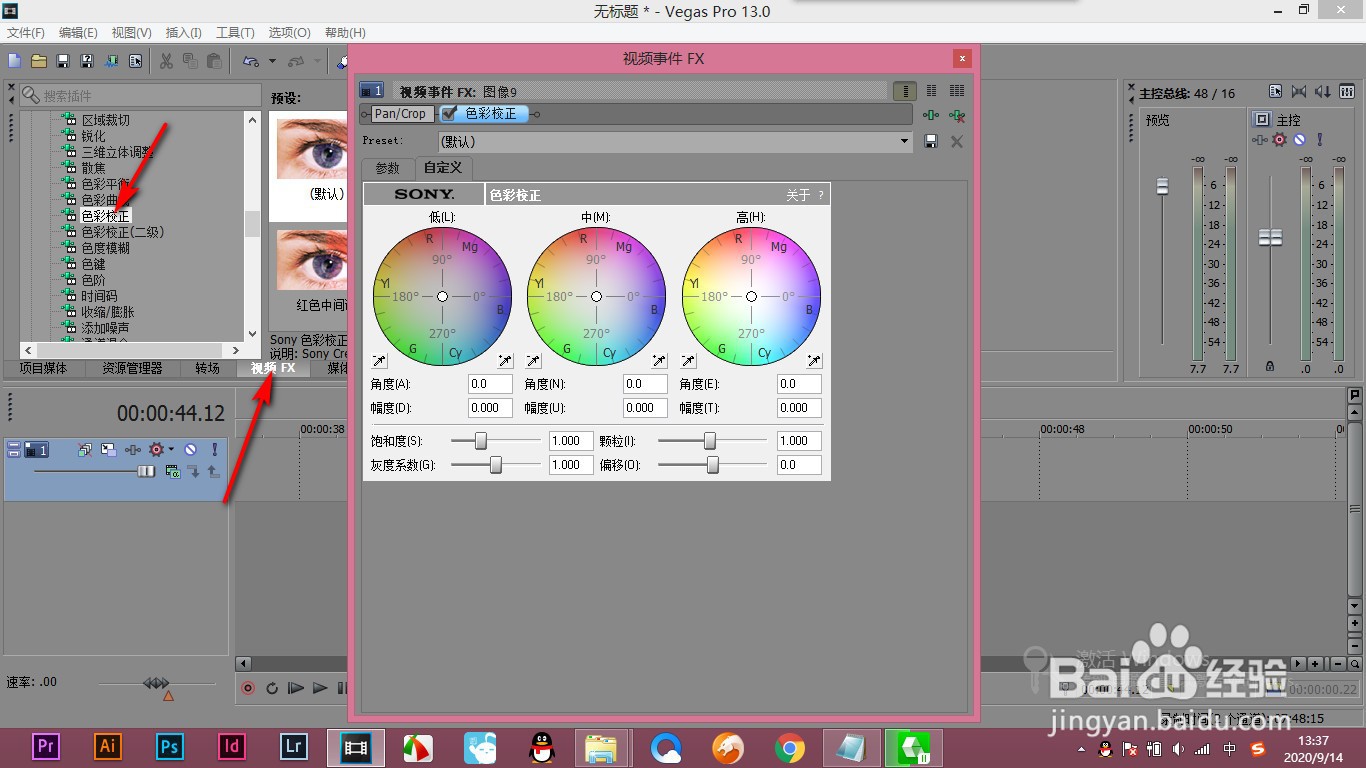Click the left eyedropper under the 中(M) wheel
The width and height of the screenshot is (1366, 768).
tap(534, 361)
